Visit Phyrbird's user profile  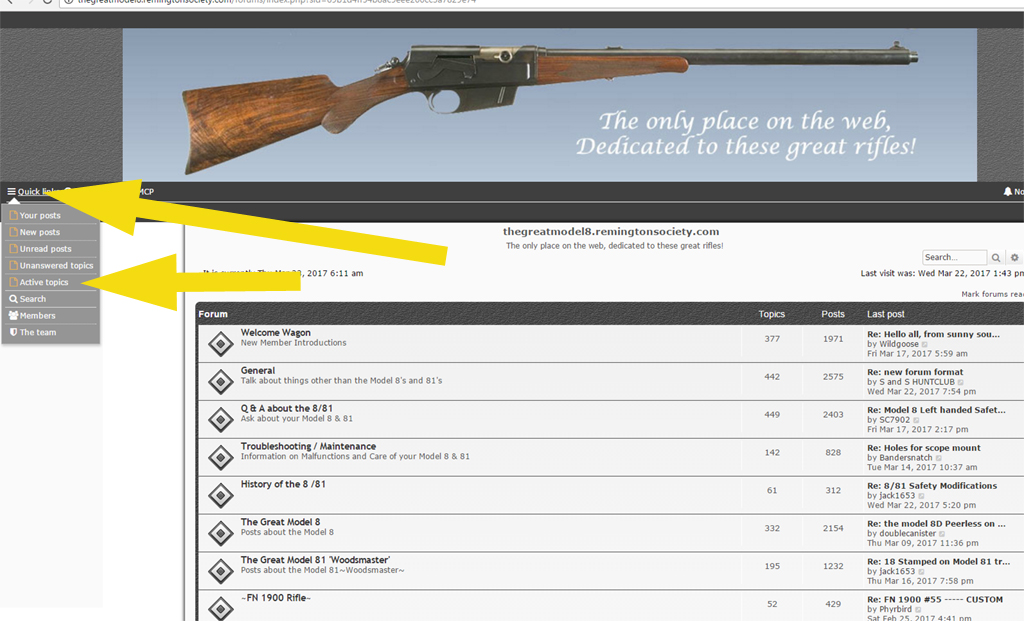tap(895, 609)
